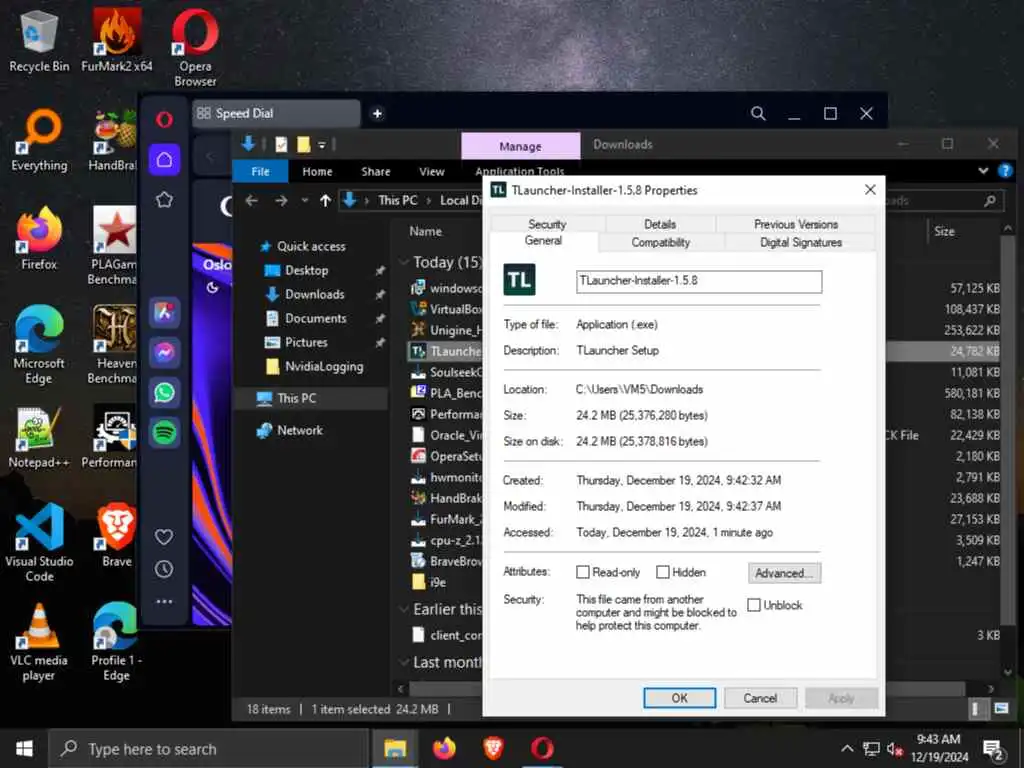Open Firefox desktop shortcut

[39, 238]
